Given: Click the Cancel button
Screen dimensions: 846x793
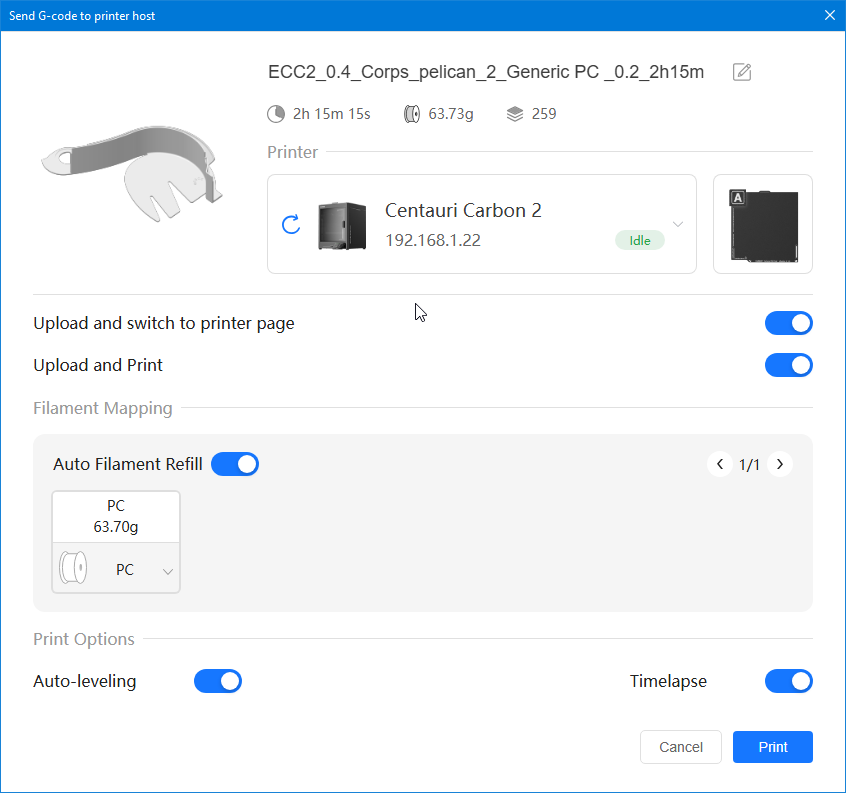Looking at the screenshot, I should pyautogui.click(x=681, y=747).
